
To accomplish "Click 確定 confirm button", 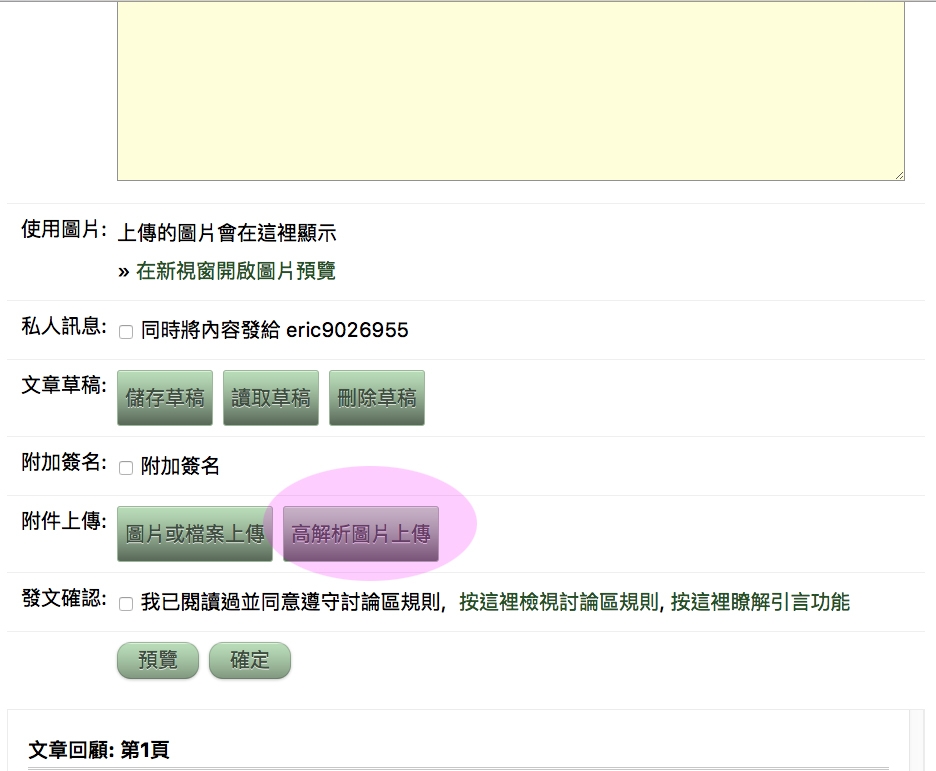I will [x=250, y=660].
